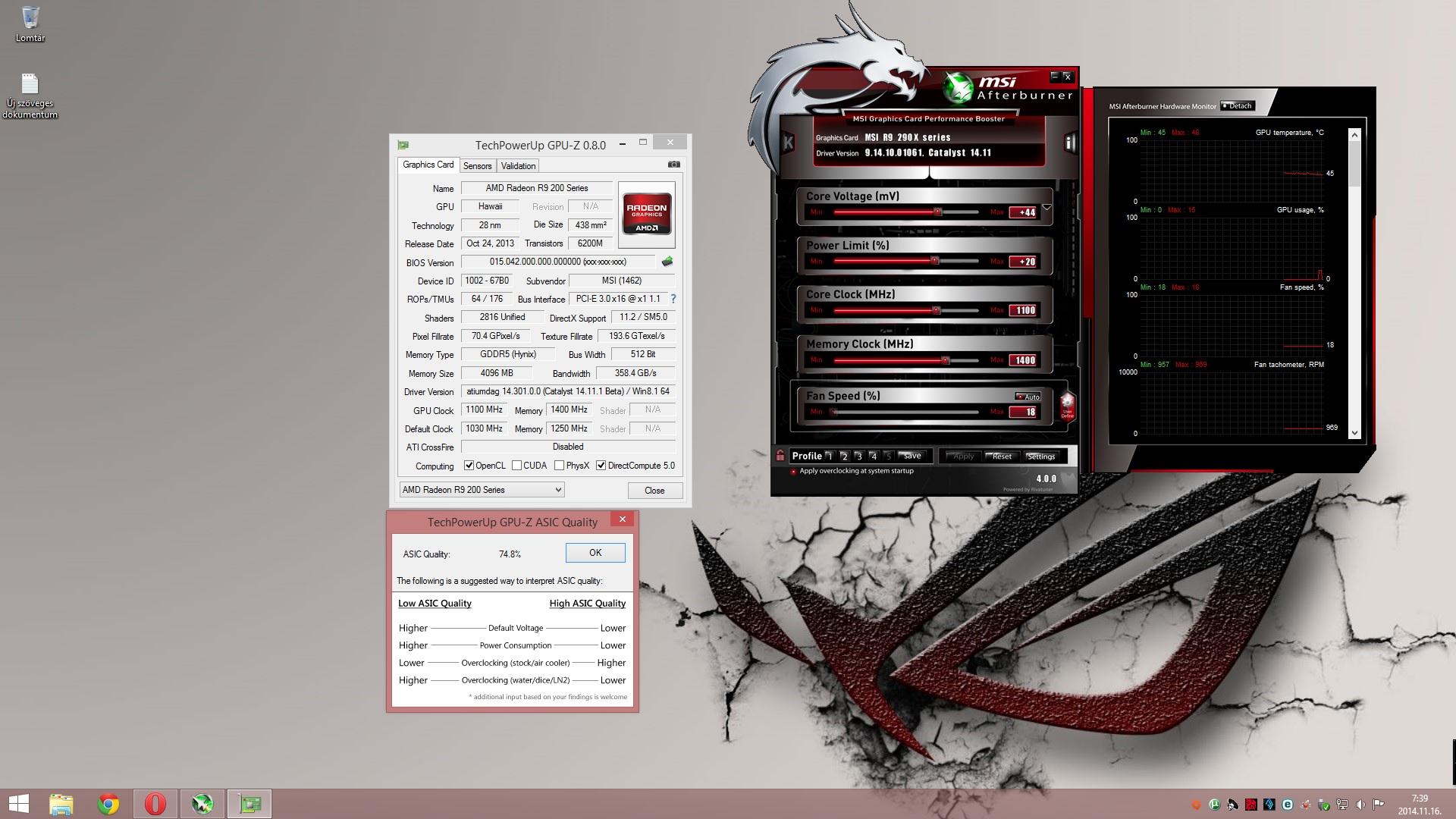Viewport: 1456px width, 819px height.
Task: Launch Chrome from the taskbar
Action: [x=108, y=804]
